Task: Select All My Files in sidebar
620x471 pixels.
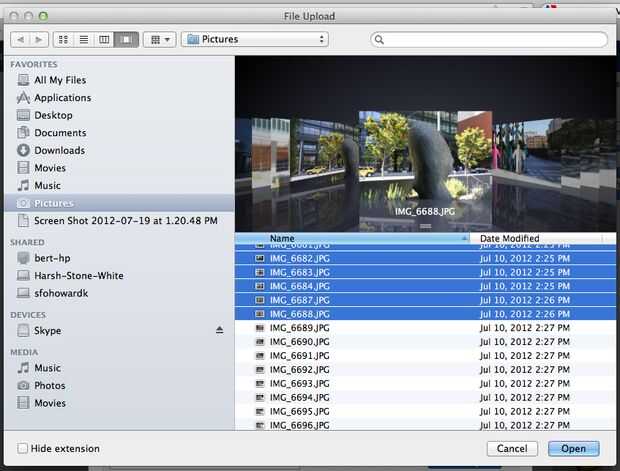Action: pyautogui.click(x=119, y=80)
